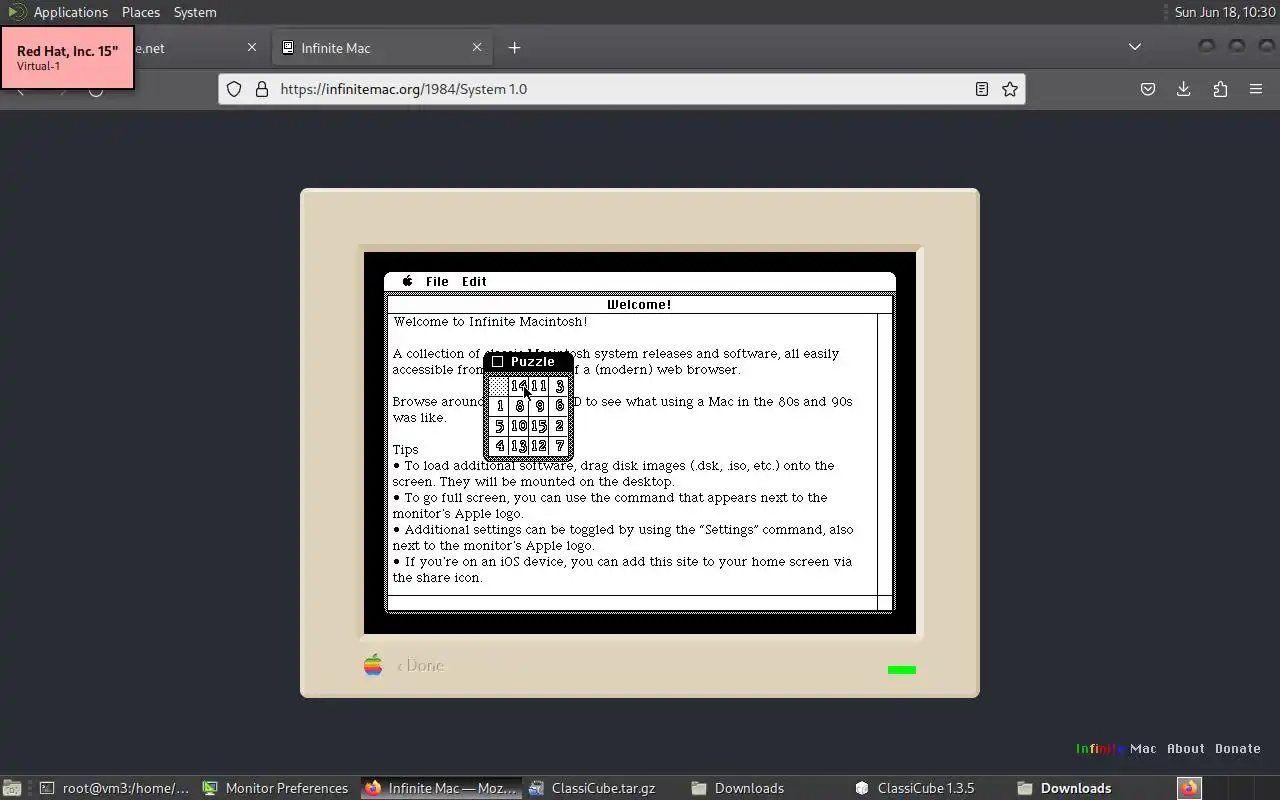Click the site security padlock icon
Viewport: 1280px width, 800px height.
262,89
